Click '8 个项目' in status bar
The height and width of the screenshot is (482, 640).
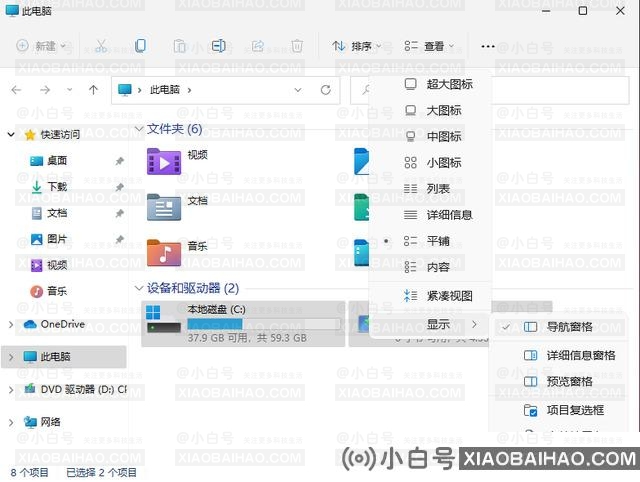pyautogui.click(x=29, y=473)
